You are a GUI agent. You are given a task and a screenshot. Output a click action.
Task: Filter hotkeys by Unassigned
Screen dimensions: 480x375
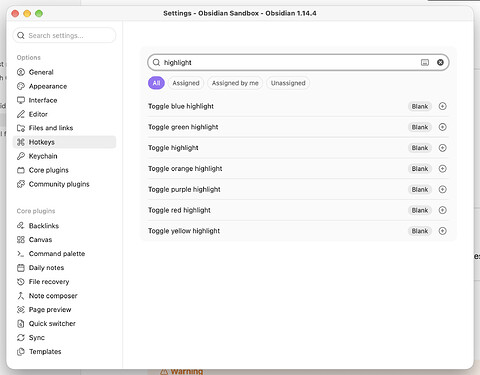[288, 83]
